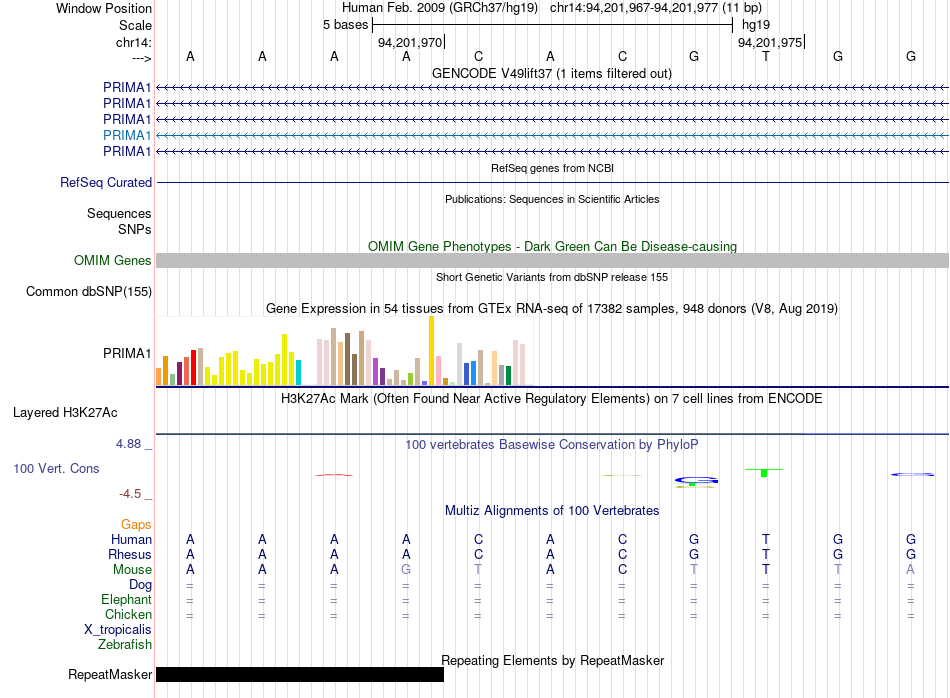
Task: Click the Window Position label
Action: (104, 8)
